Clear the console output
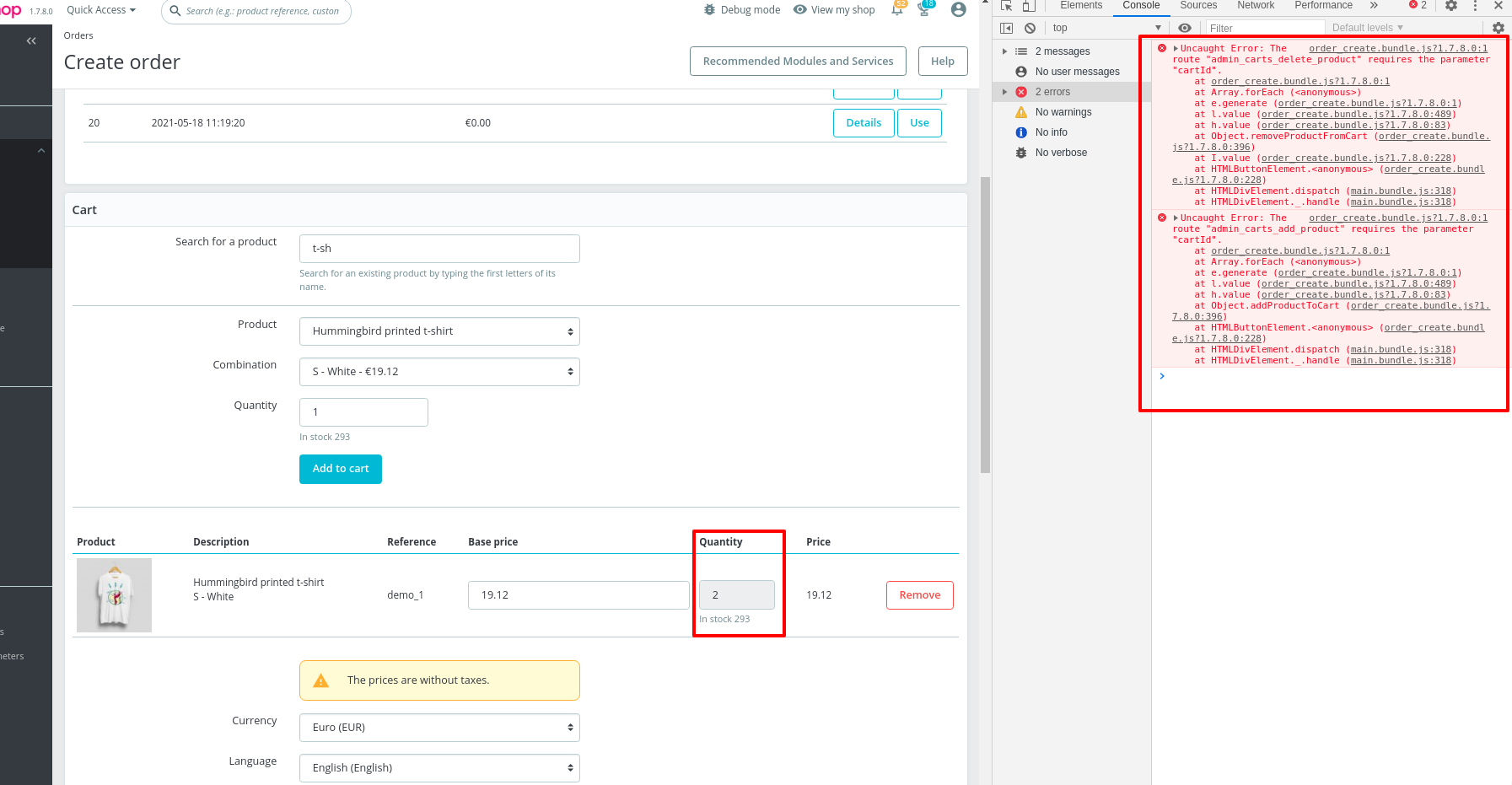This screenshot has height=785, width=1512. pyautogui.click(x=1030, y=28)
